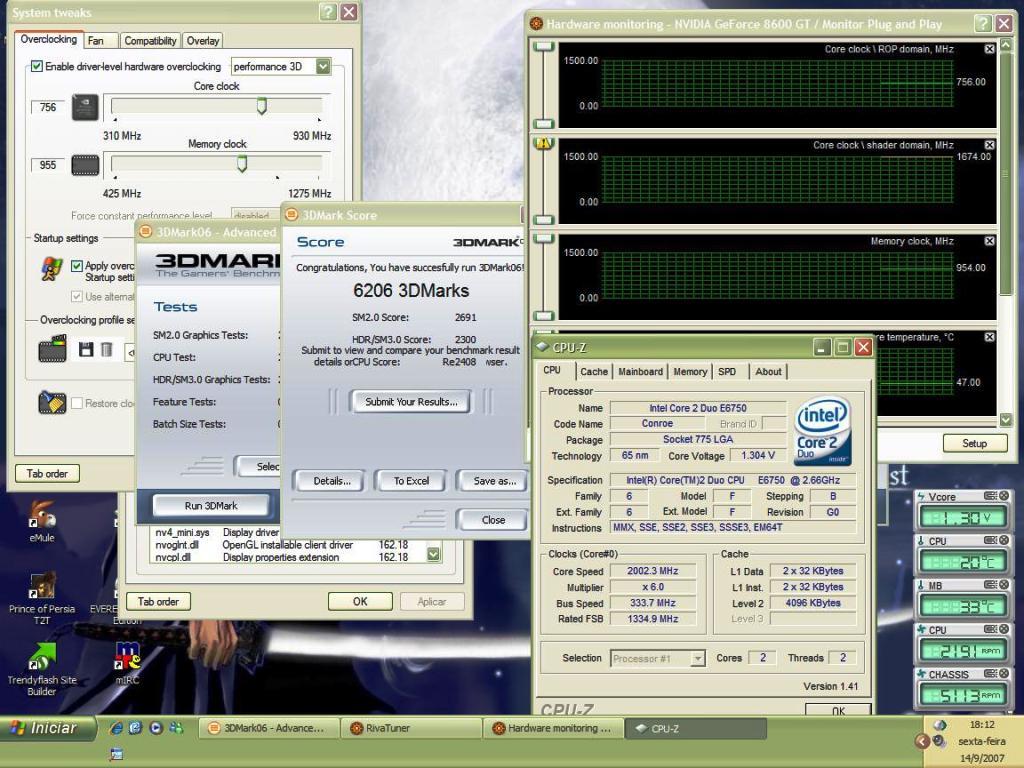The height and width of the screenshot is (768, 1024).
Task: Click the Core clock slider handle
Action: [x=262, y=106]
